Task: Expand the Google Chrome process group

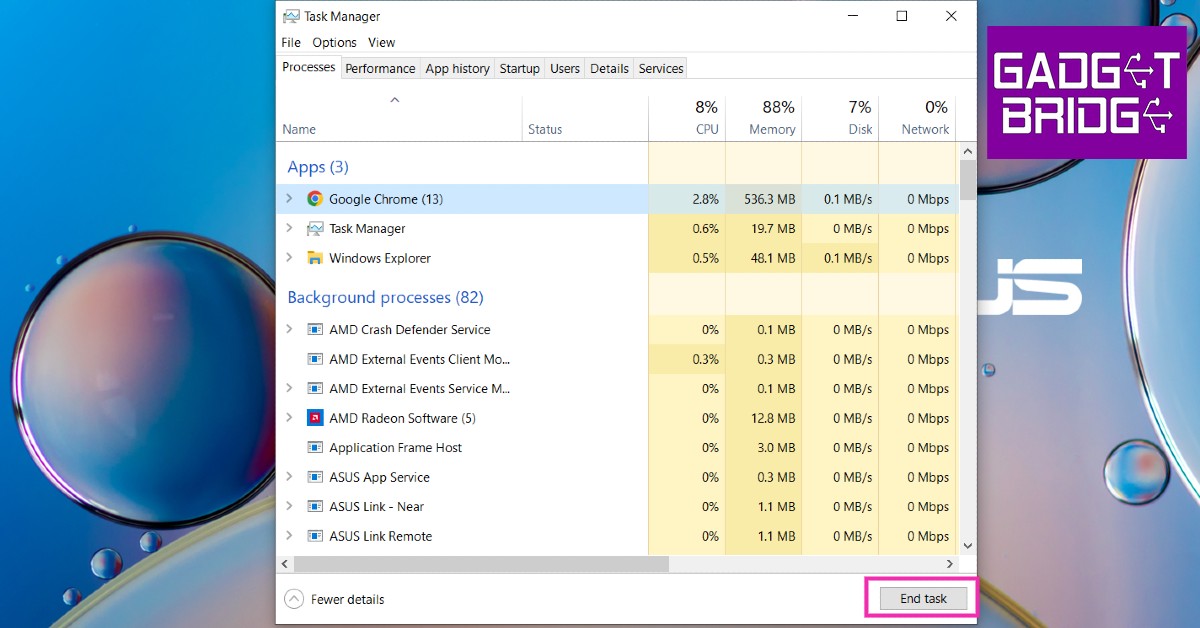Action: point(289,199)
